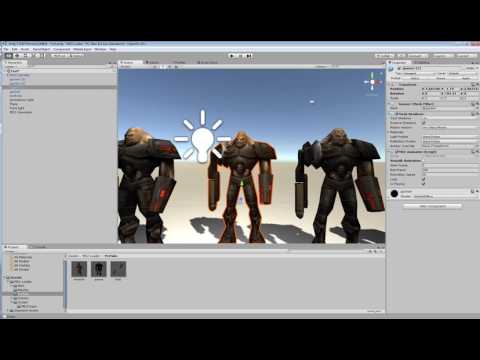Viewport: 480px width, 360px height.
Task: Click the Position X field in Transform
Action: [x=433, y=89]
